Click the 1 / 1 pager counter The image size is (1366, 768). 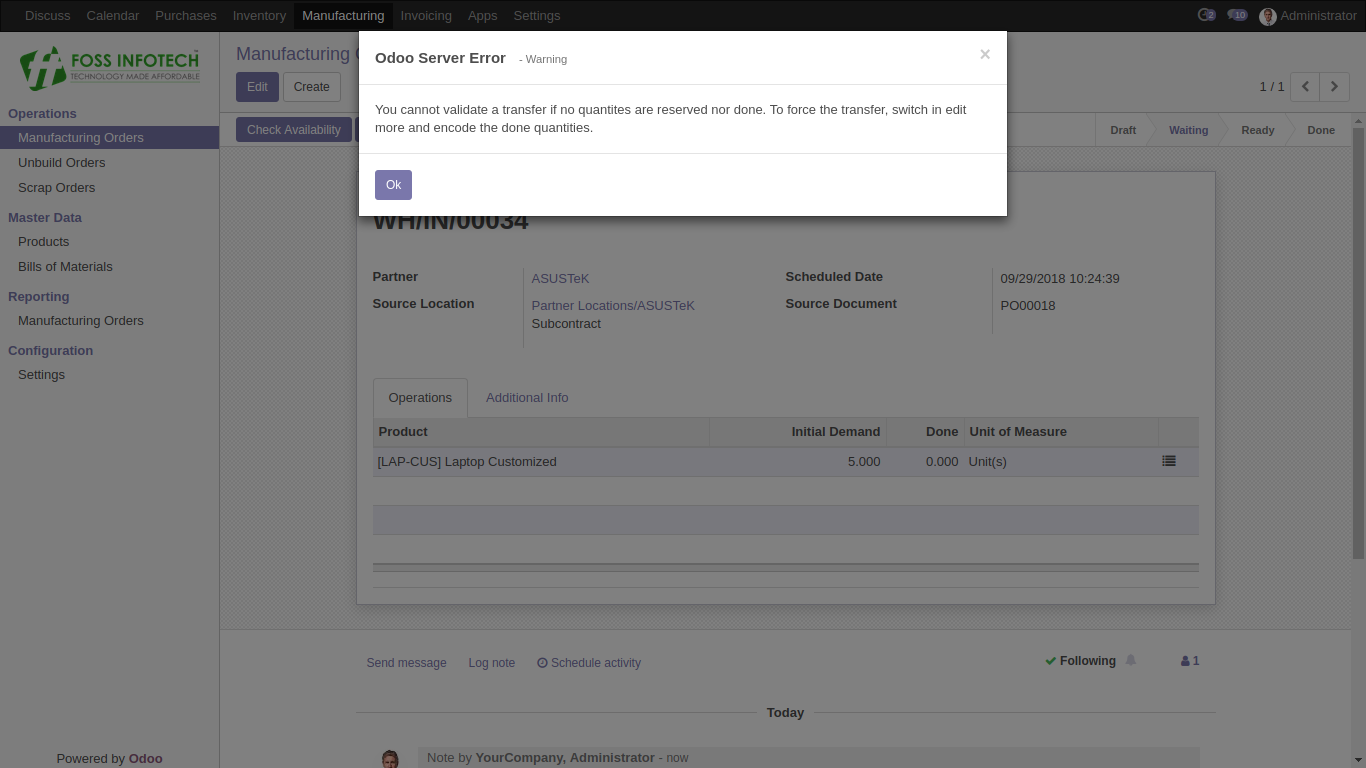click(1272, 87)
